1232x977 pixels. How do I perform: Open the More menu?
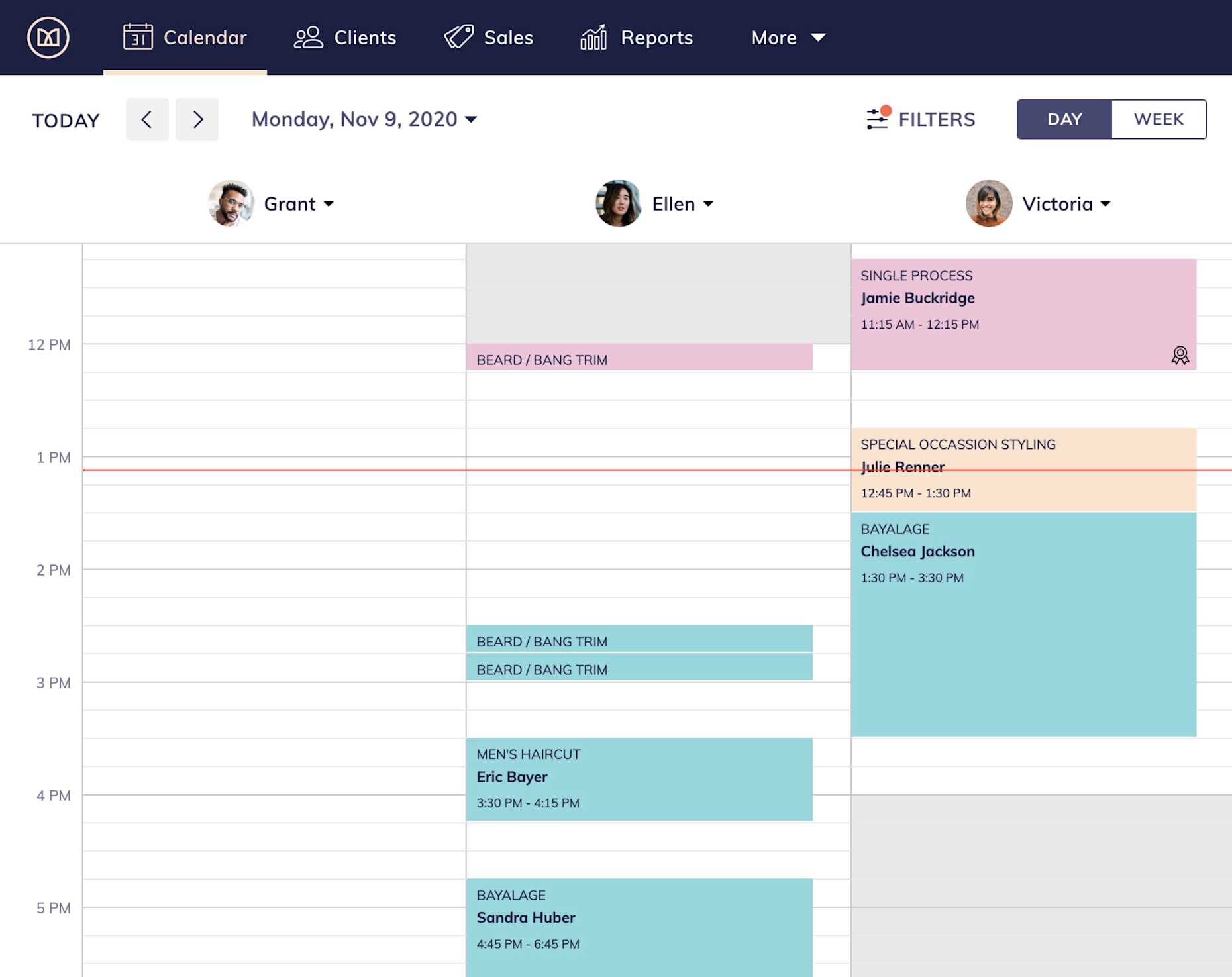(787, 37)
